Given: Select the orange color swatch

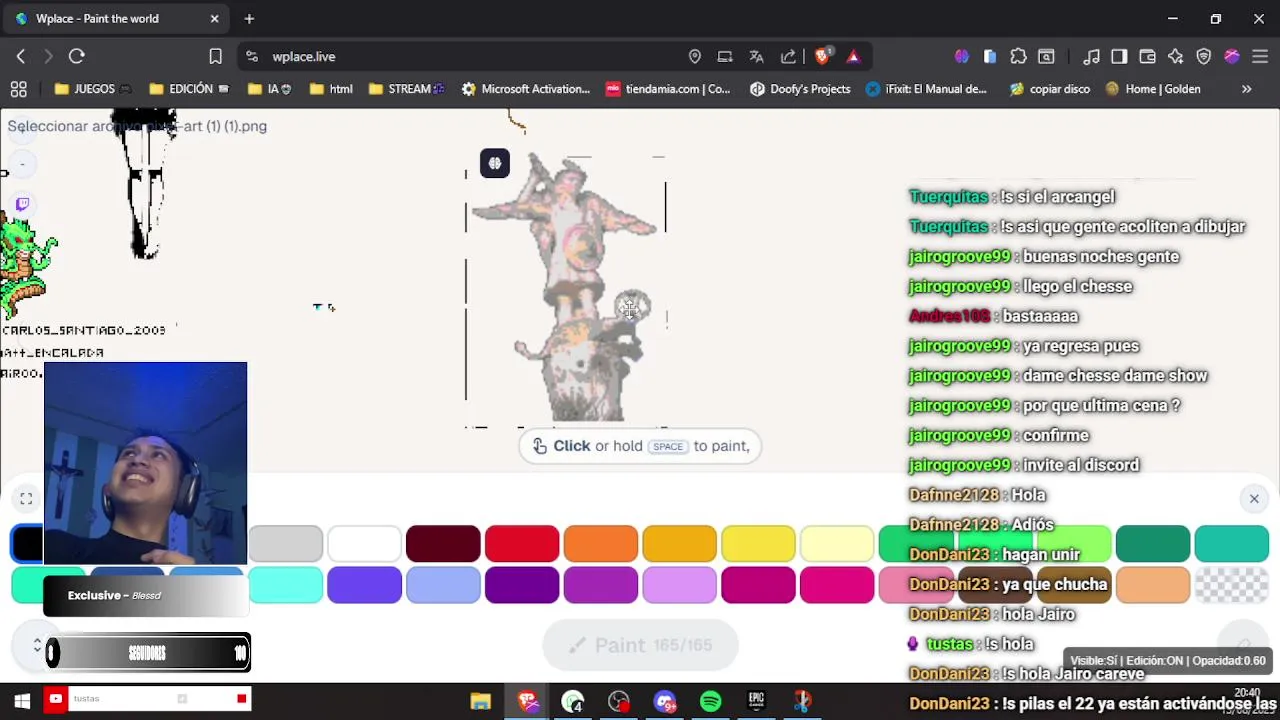Looking at the screenshot, I should coord(601,544).
